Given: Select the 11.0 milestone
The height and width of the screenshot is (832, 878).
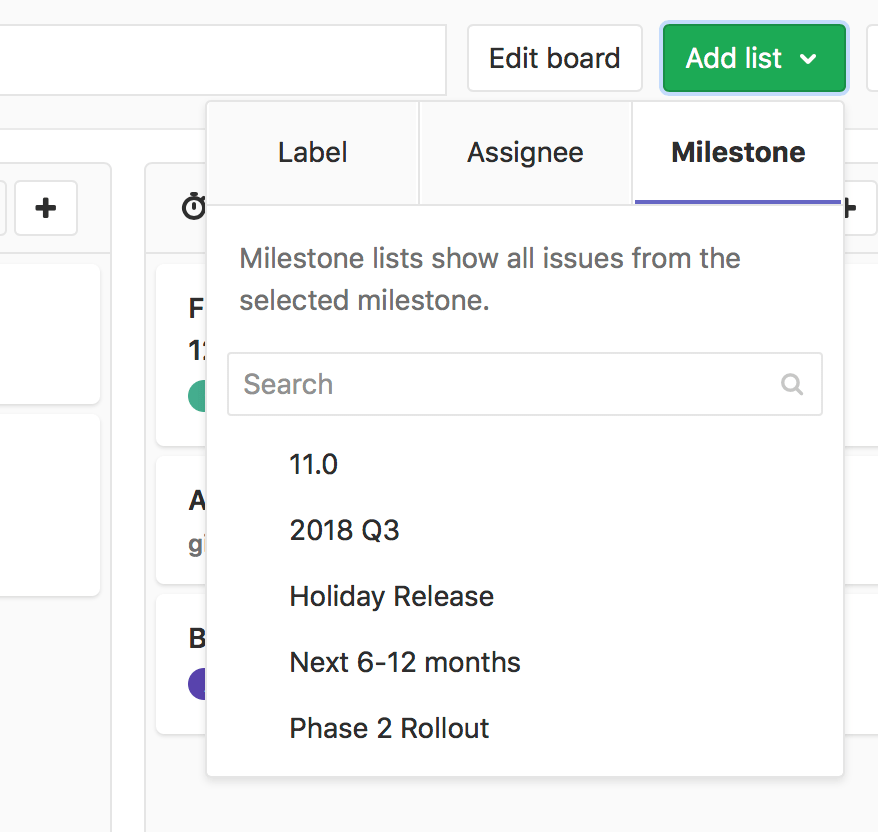Looking at the screenshot, I should (x=313, y=464).
